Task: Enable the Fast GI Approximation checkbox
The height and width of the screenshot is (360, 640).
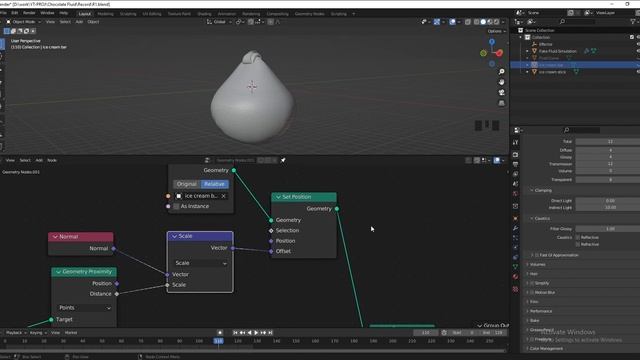Action: click(537, 255)
